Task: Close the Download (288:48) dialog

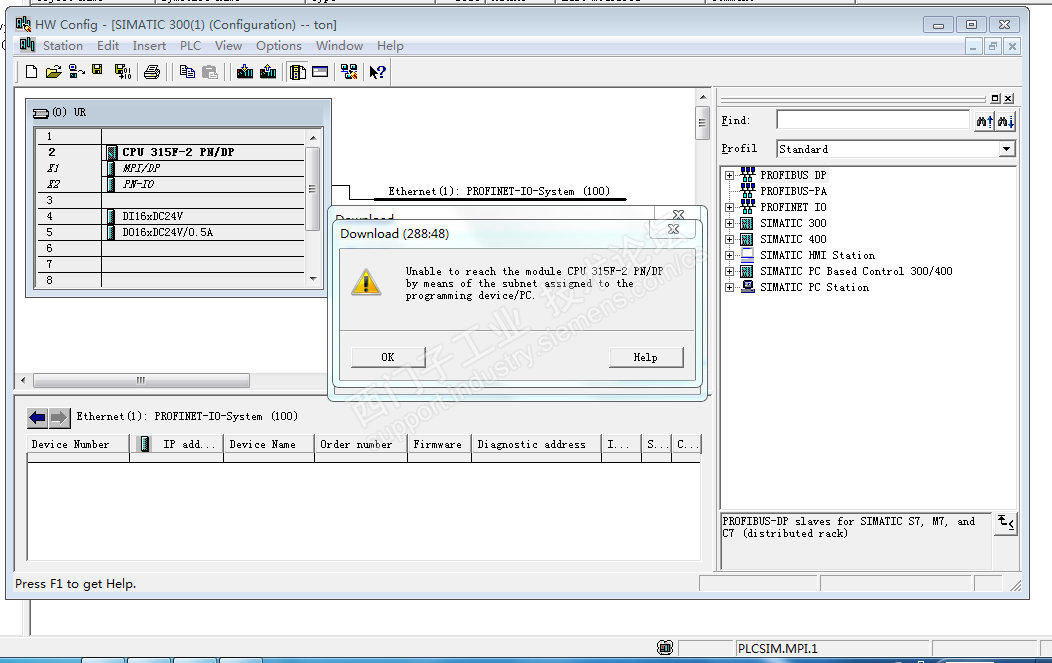Action: pyautogui.click(x=674, y=229)
